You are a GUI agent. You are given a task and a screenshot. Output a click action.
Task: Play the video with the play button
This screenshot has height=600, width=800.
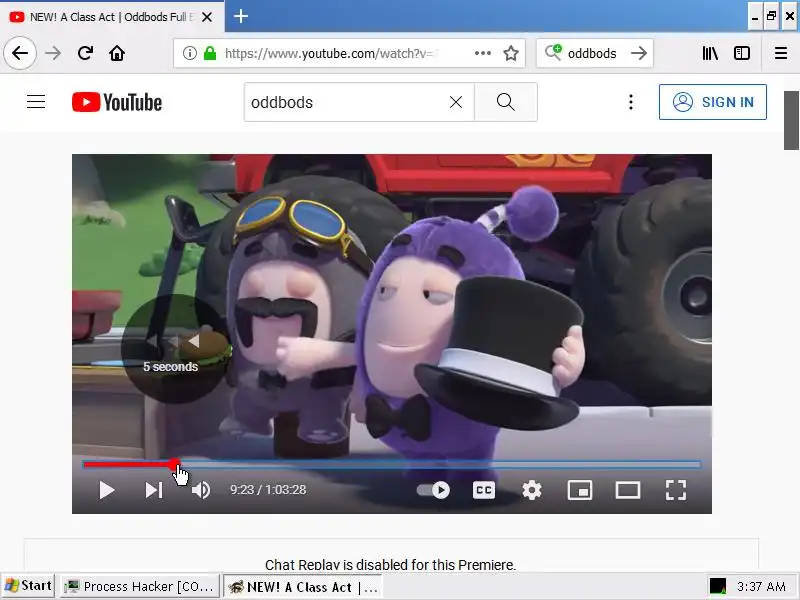[x=106, y=490]
